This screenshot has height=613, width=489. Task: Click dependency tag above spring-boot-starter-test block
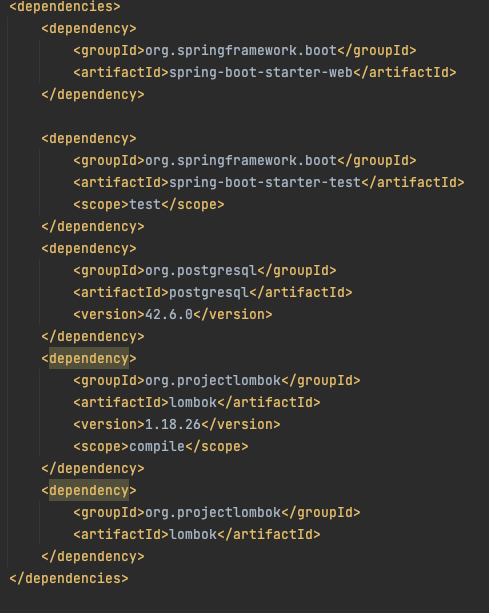pos(89,138)
